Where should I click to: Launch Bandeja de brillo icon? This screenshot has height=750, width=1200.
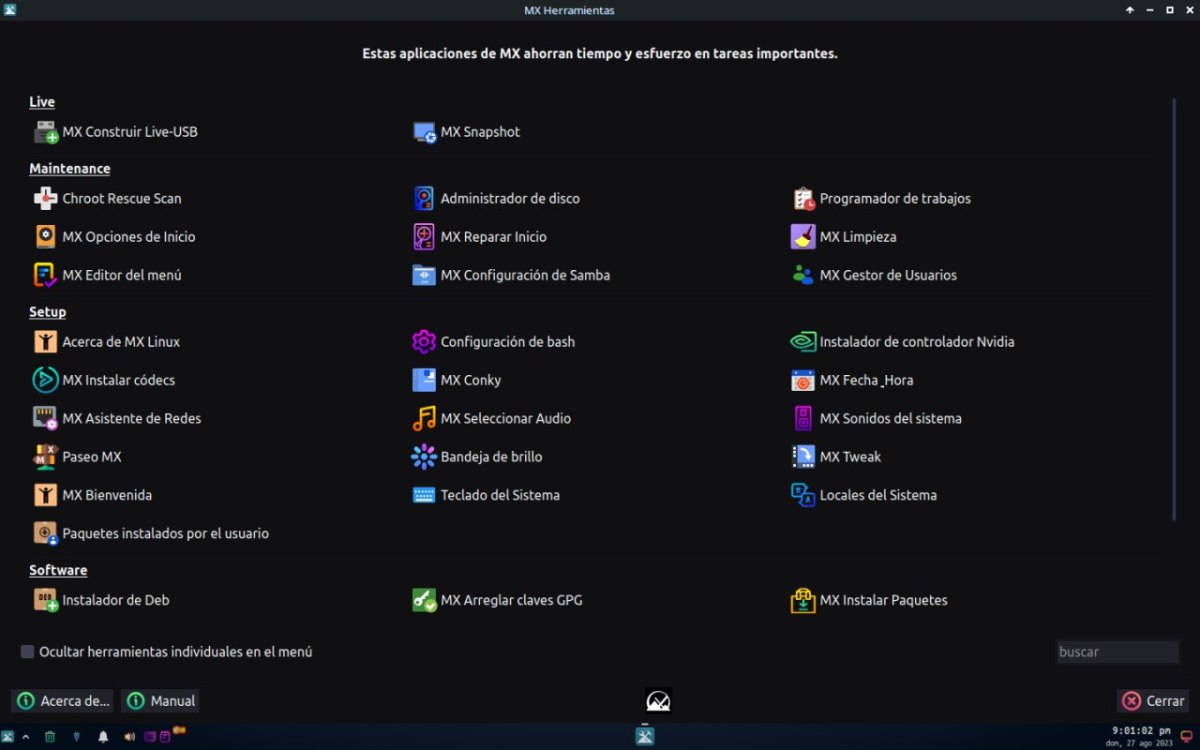click(x=424, y=457)
